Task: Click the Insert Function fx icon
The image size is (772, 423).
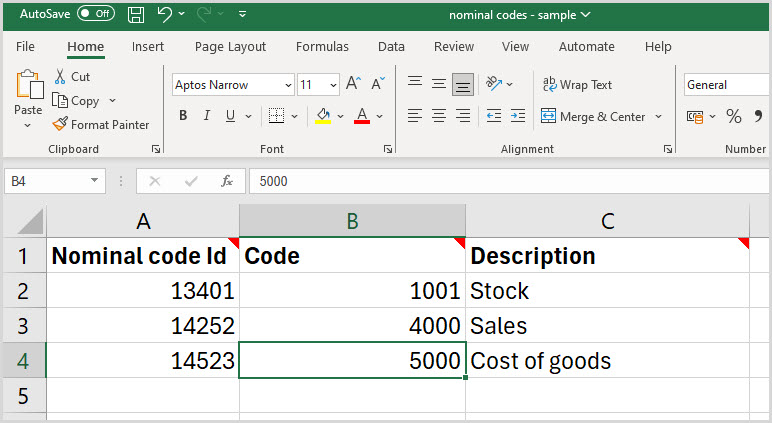Action: (x=227, y=181)
